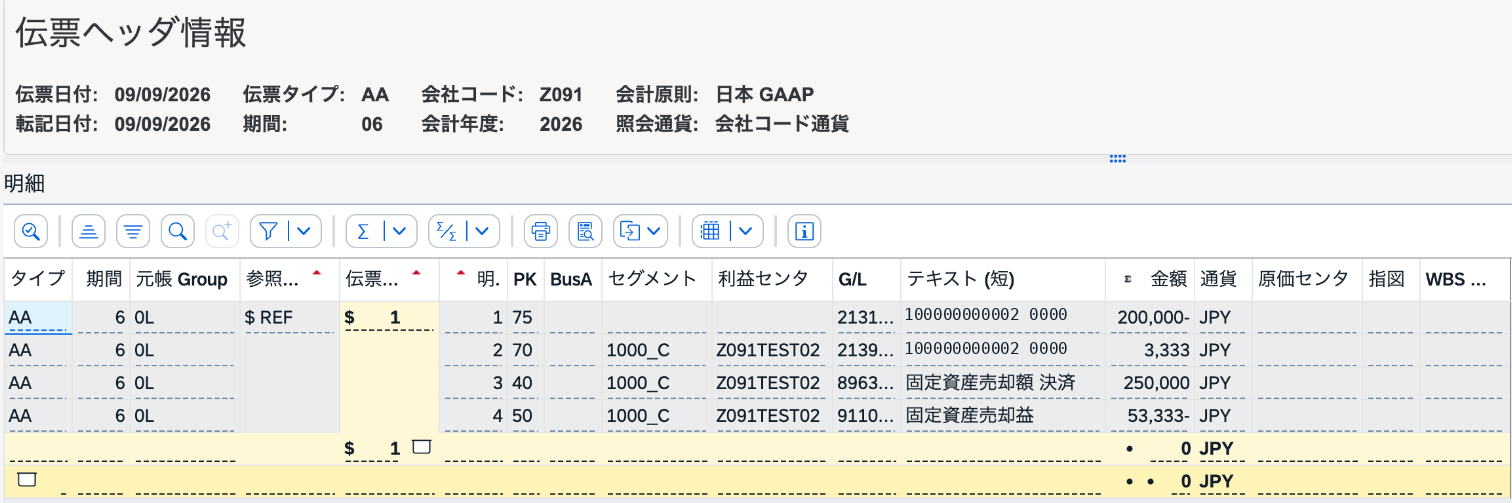Viewport: 1512px width, 503px height.
Task: Click the 明細 section label
Action: (24, 183)
